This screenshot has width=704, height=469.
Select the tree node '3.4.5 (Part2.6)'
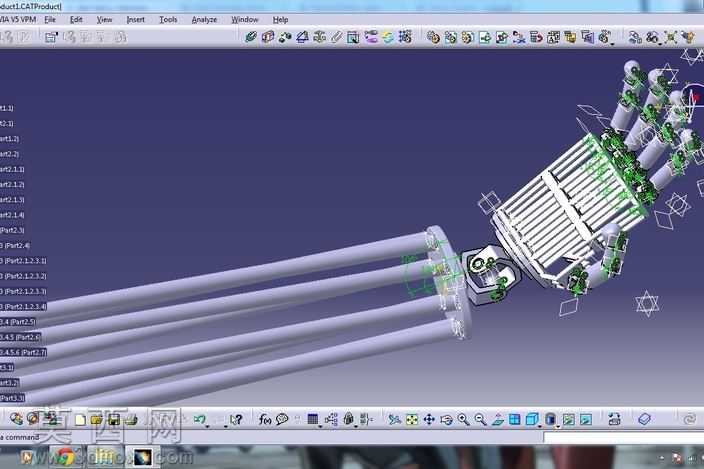(21, 337)
